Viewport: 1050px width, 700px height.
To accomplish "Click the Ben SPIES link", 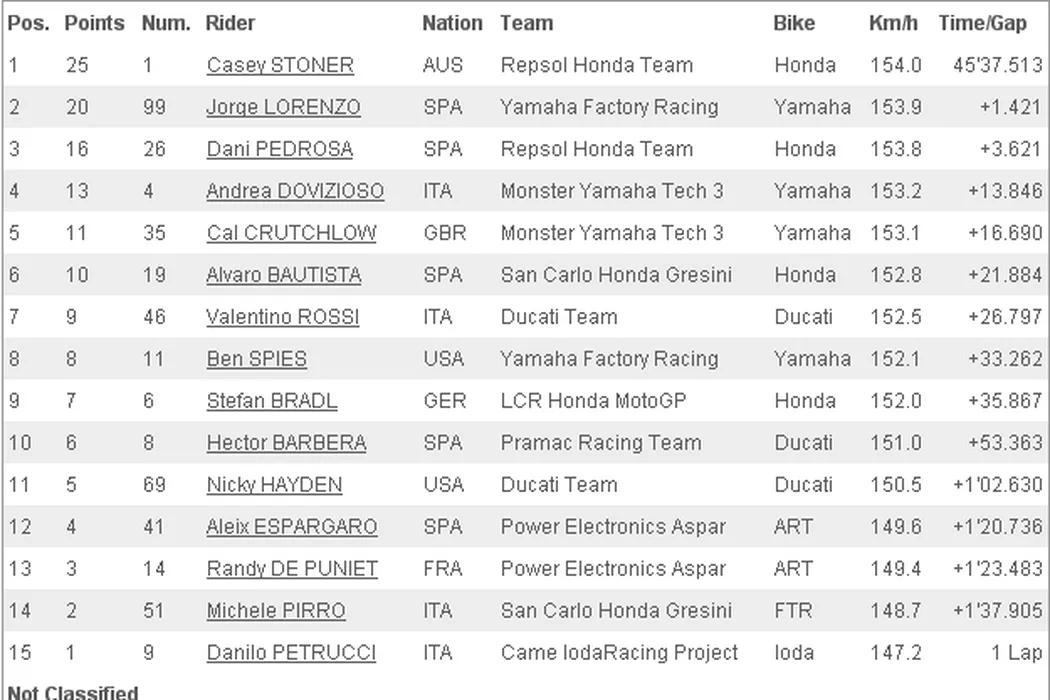I will pos(256,360).
